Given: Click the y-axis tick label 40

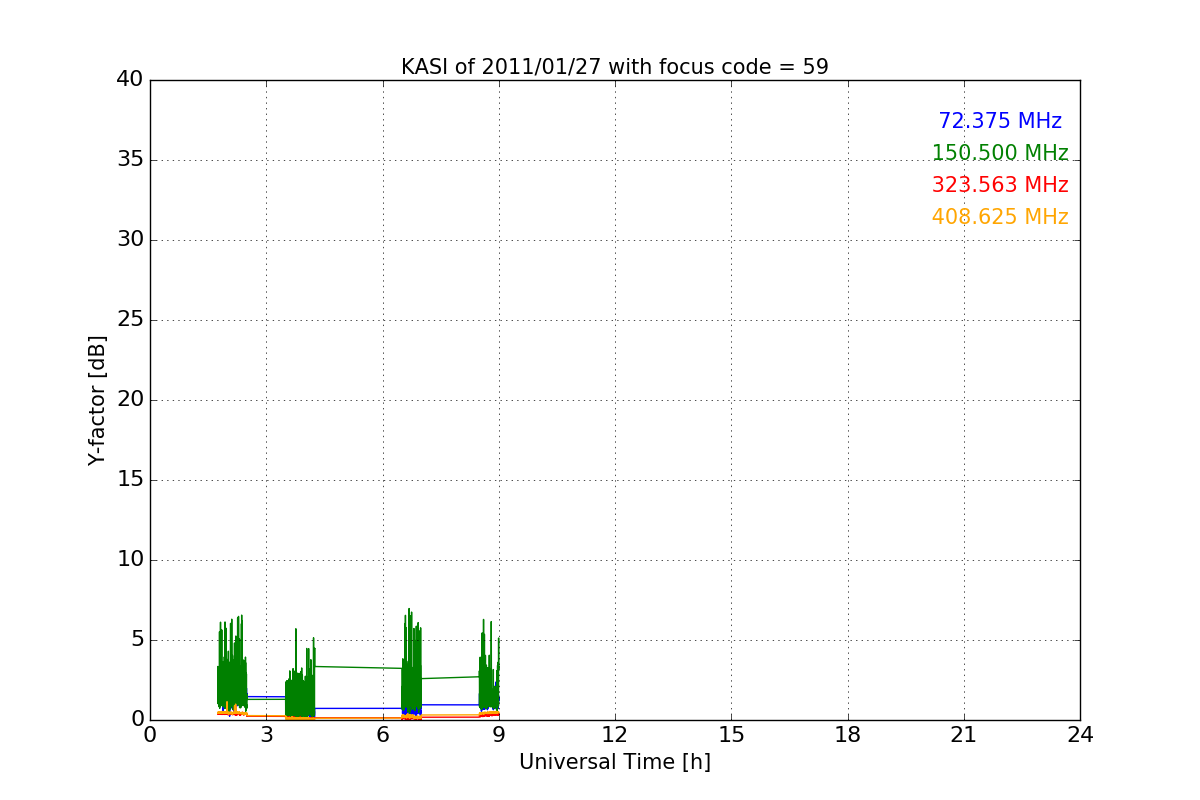Looking at the screenshot, I should click(130, 80).
